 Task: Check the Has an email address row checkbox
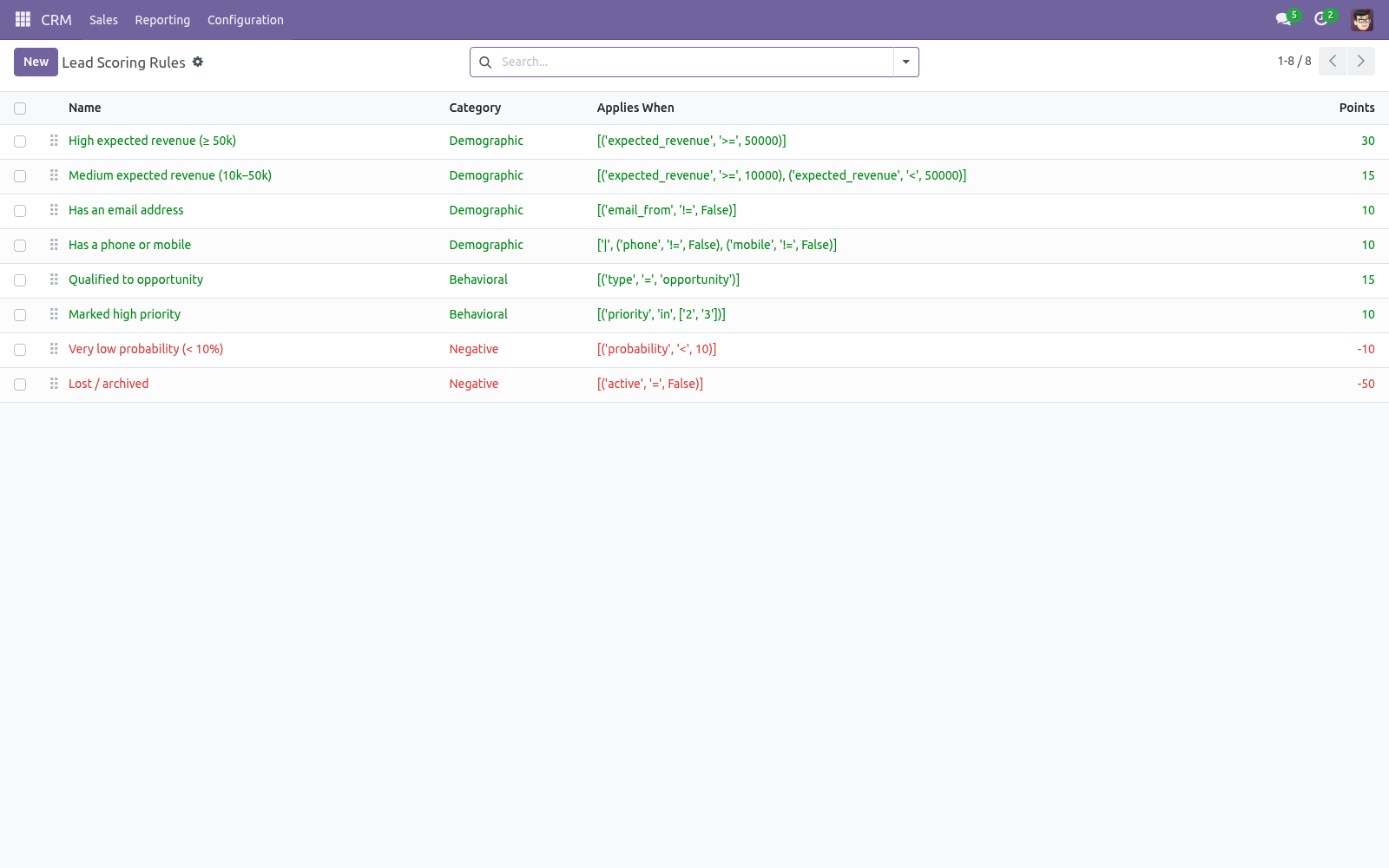[20, 211]
